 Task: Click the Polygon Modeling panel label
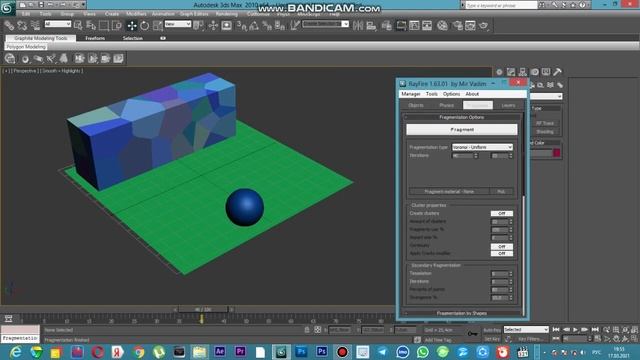[x=26, y=47]
